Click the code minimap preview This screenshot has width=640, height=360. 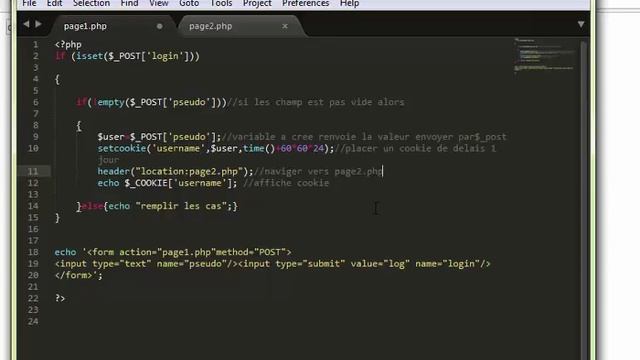pyautogui.click(x=545, y=56)
